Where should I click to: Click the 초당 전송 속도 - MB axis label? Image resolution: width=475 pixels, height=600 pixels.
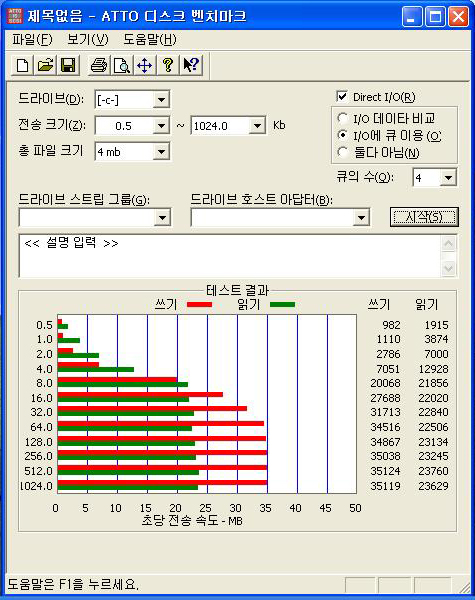point(192,520)
